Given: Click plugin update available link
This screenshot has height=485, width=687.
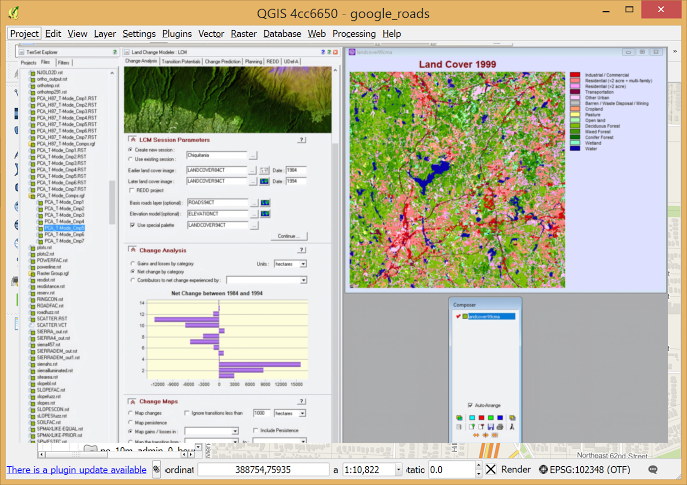Looking at the screenshot, I should click(76, 470).
